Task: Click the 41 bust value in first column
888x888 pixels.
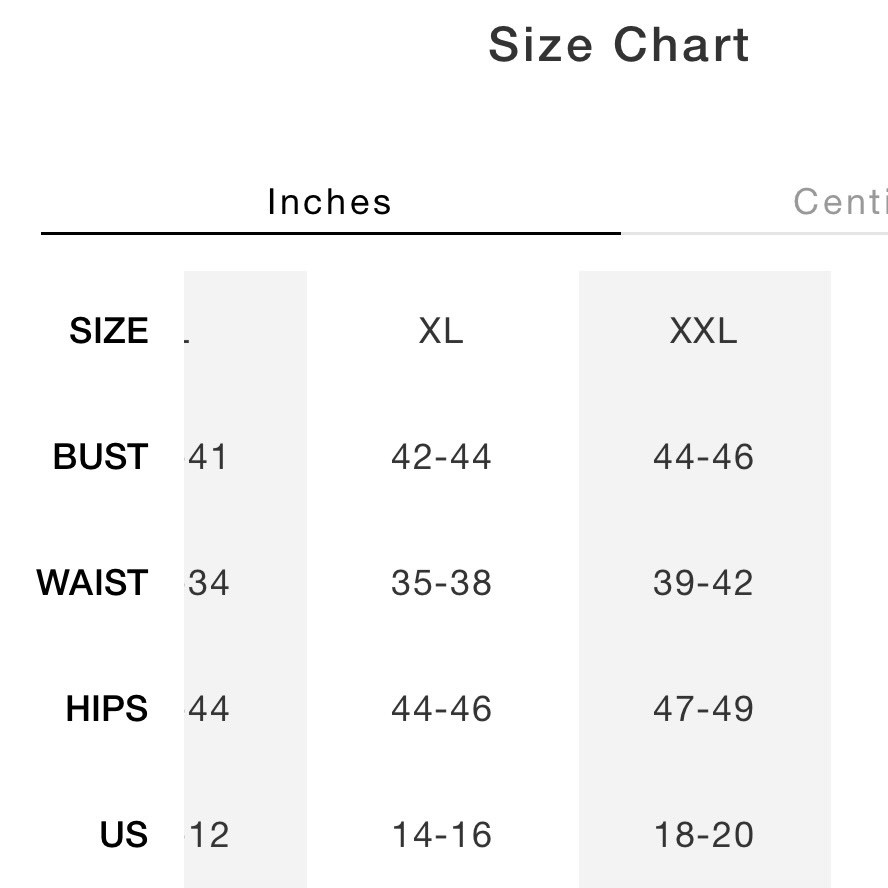Action: 209,457
